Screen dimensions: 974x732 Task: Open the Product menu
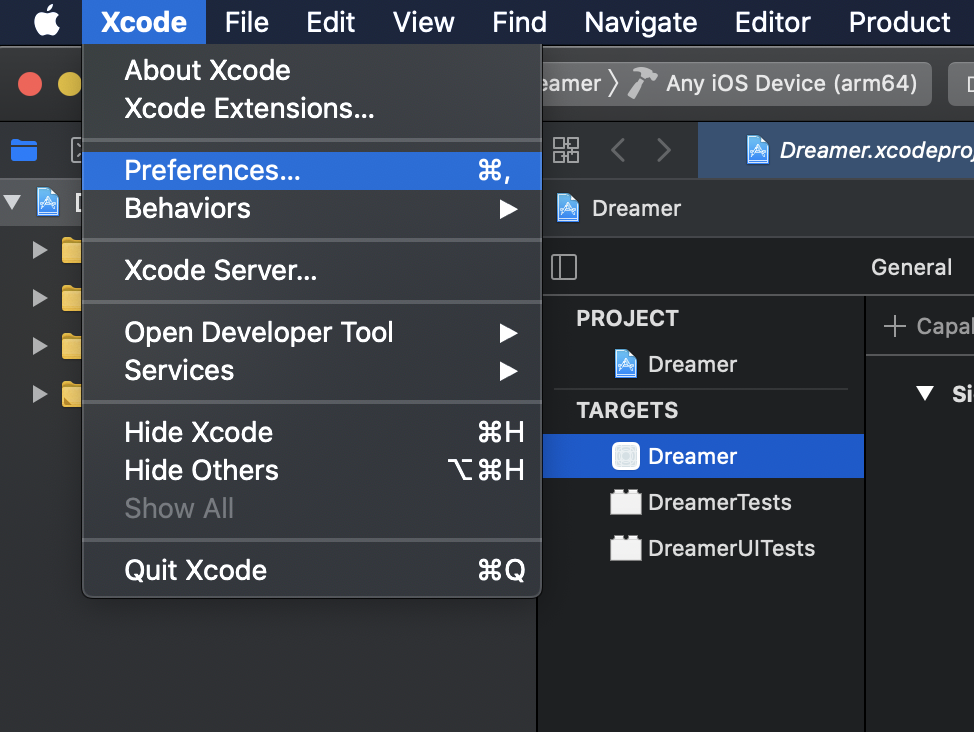point(899,22)
